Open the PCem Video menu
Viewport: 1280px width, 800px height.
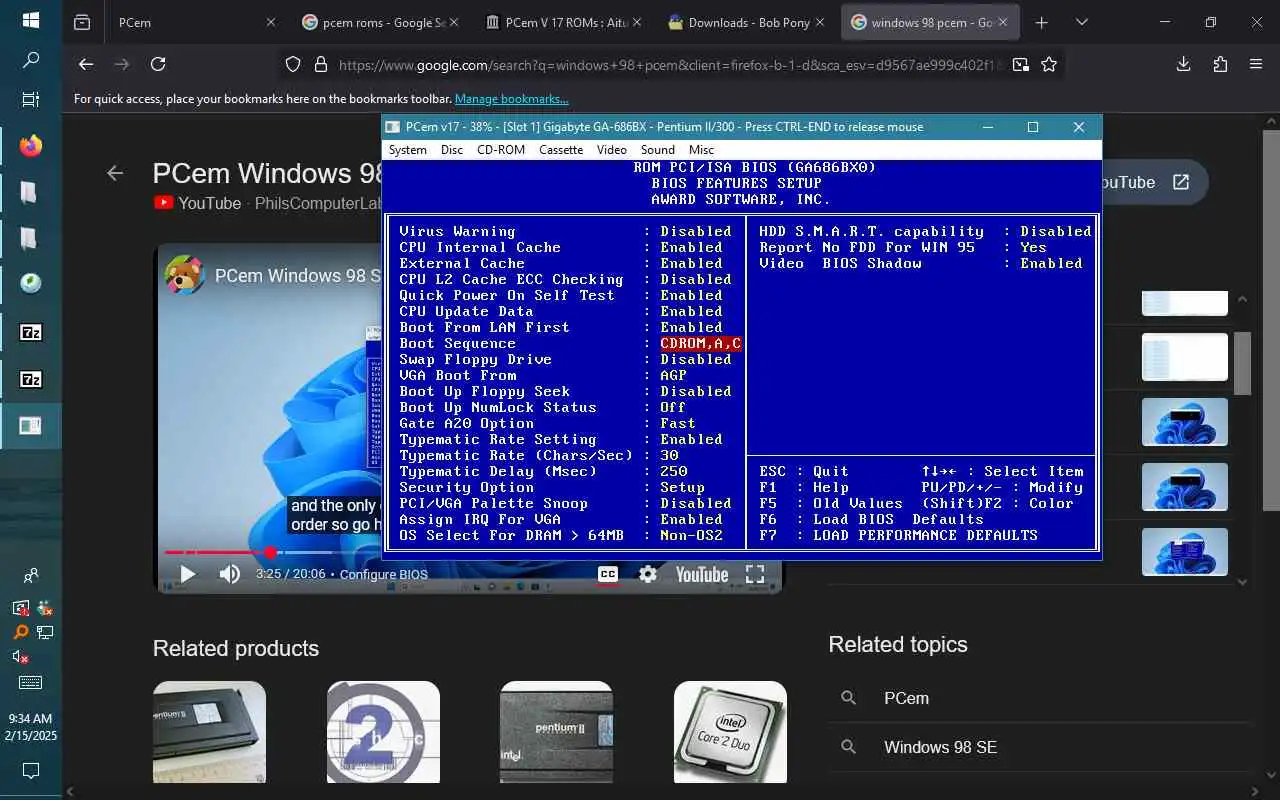612,150
